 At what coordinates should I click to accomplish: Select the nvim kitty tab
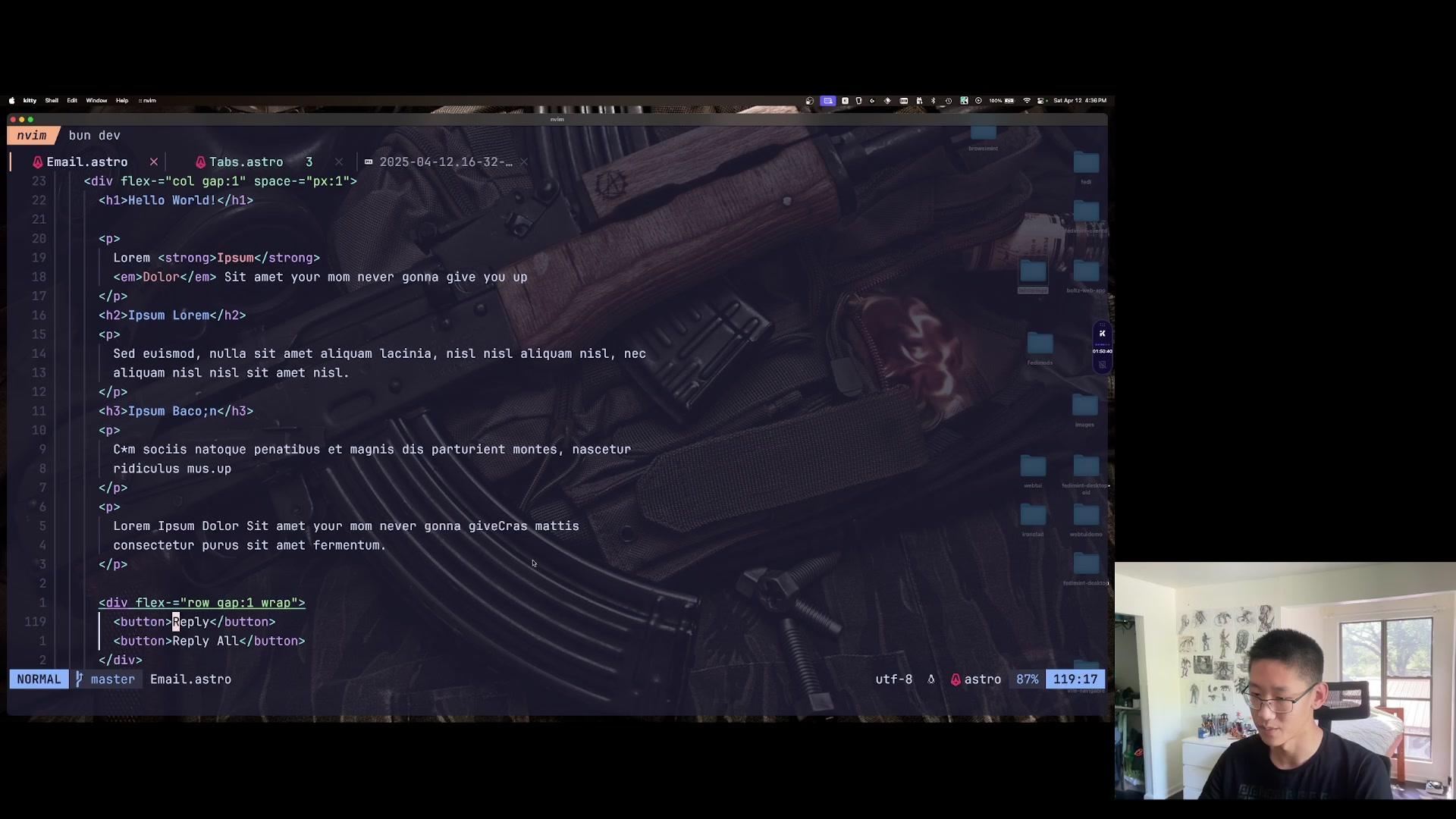tap(32, 135)
